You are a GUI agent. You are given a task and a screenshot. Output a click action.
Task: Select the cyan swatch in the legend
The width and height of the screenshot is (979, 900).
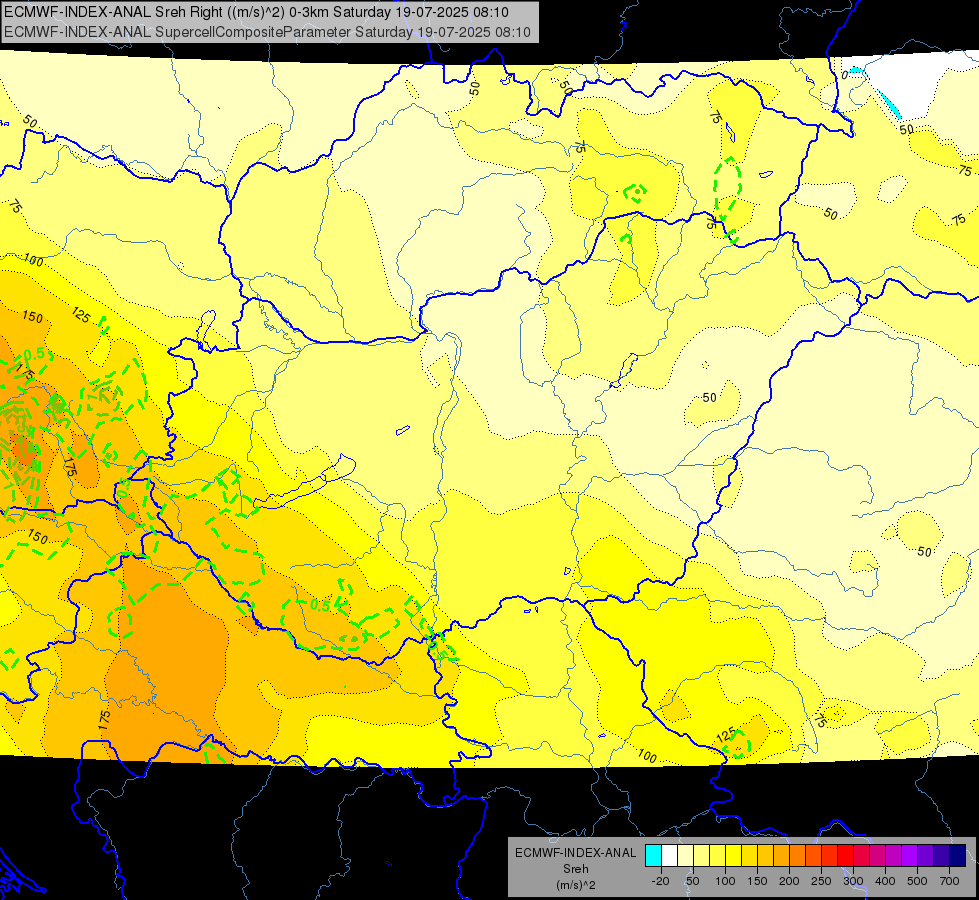point(653,856)
